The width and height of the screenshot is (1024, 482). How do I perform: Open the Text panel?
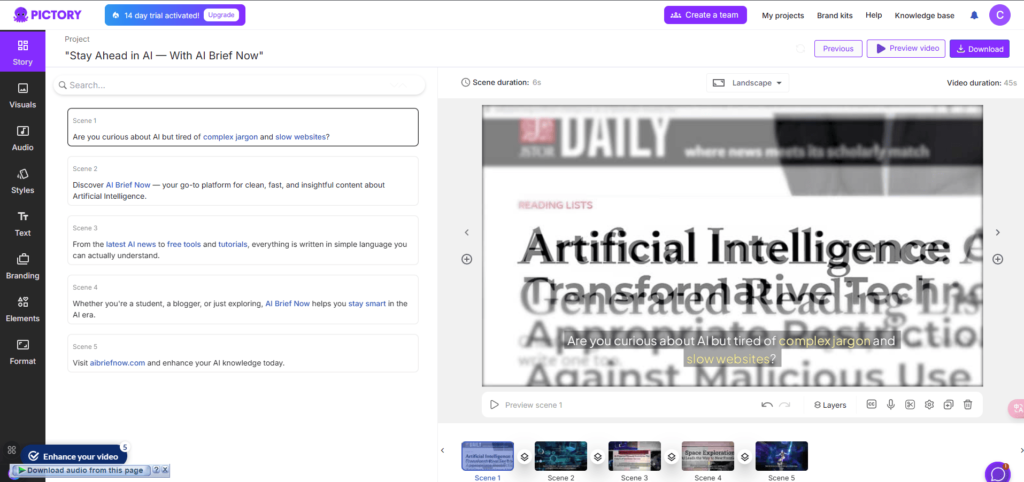point(23,223)
